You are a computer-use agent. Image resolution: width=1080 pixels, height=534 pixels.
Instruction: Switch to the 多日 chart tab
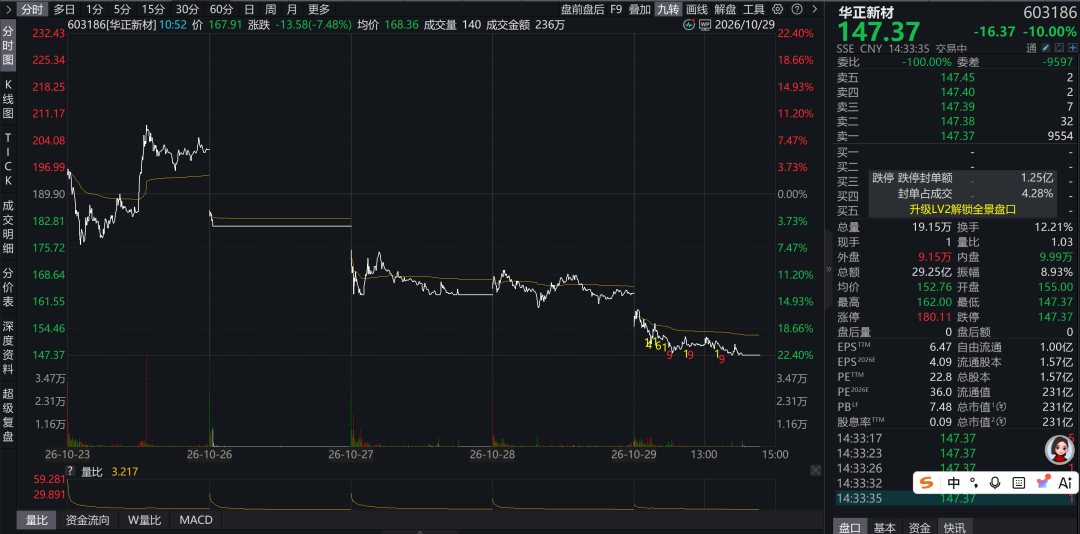pyautogui.click(x=64, y=10)
